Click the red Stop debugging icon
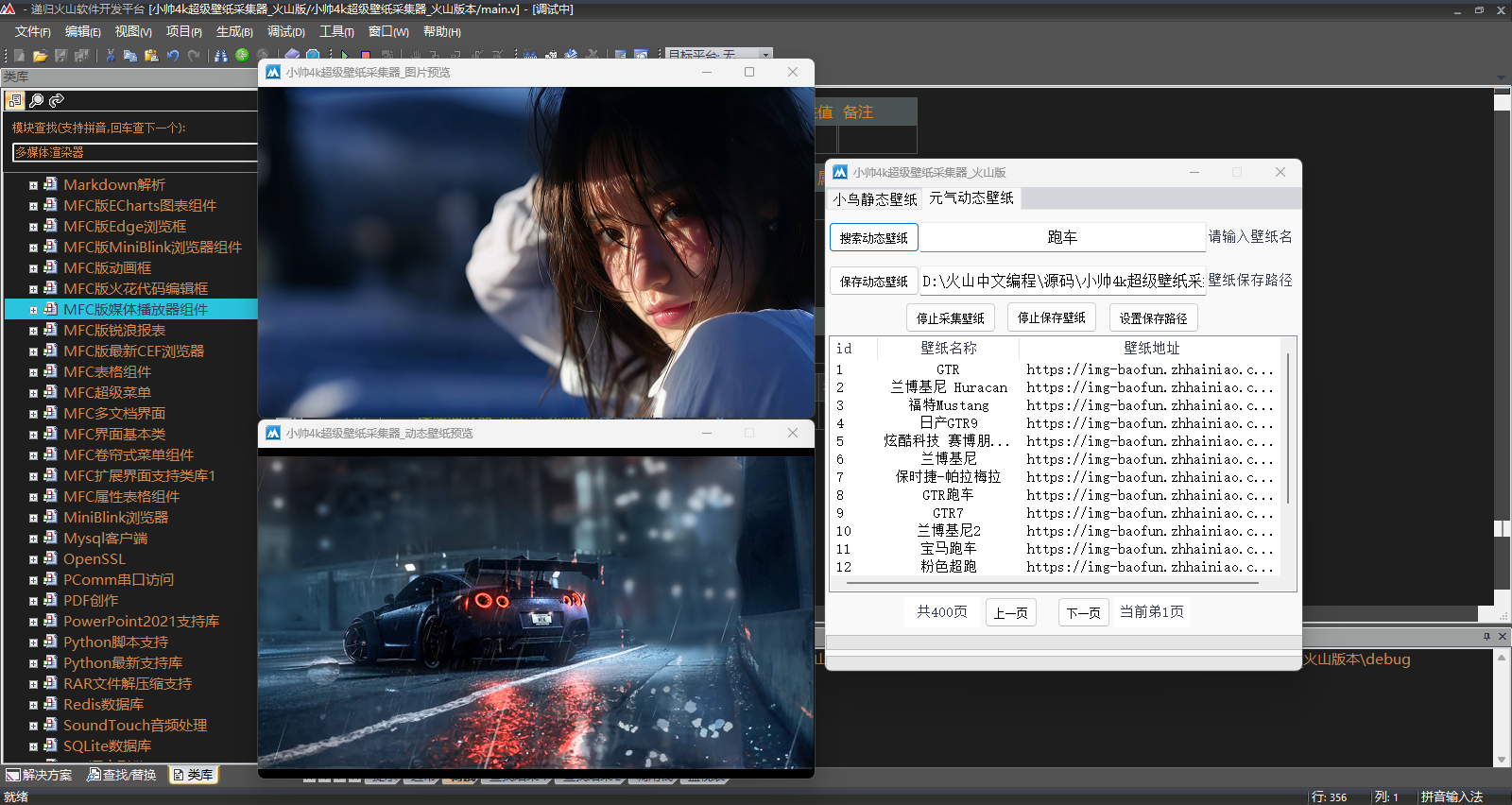 coord(366,56)
